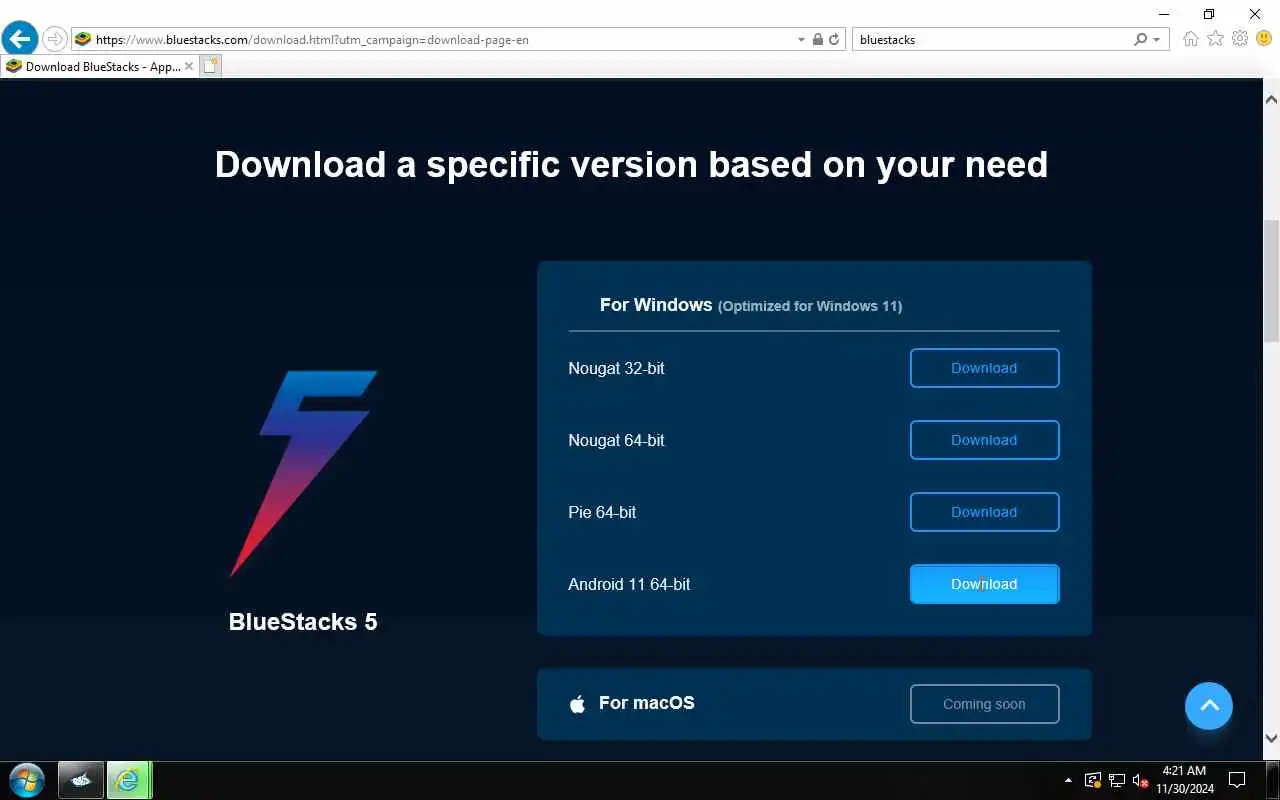Open the fish app icon on taskbar

pos(81,780)
